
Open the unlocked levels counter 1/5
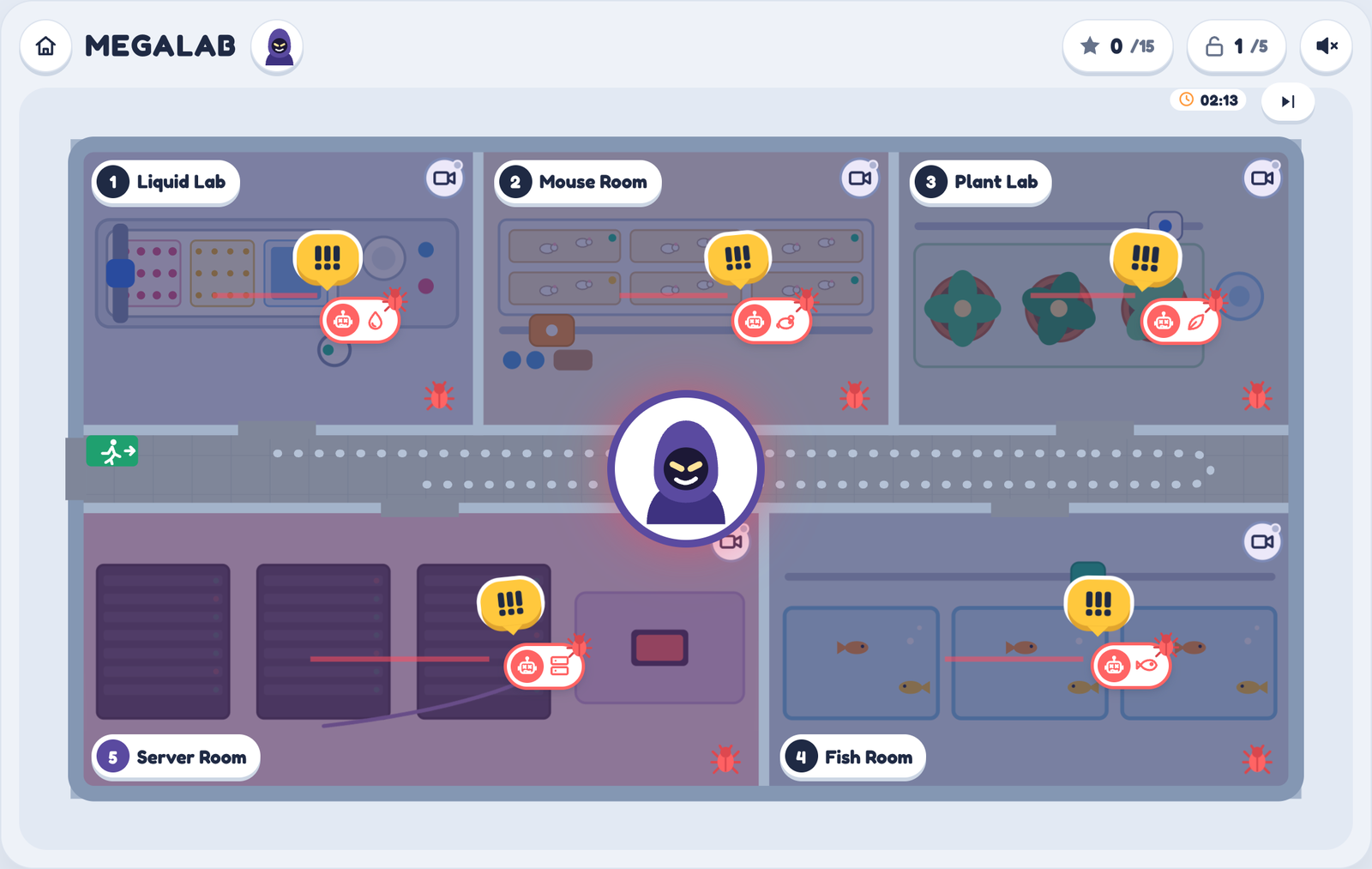[1237, 46]
